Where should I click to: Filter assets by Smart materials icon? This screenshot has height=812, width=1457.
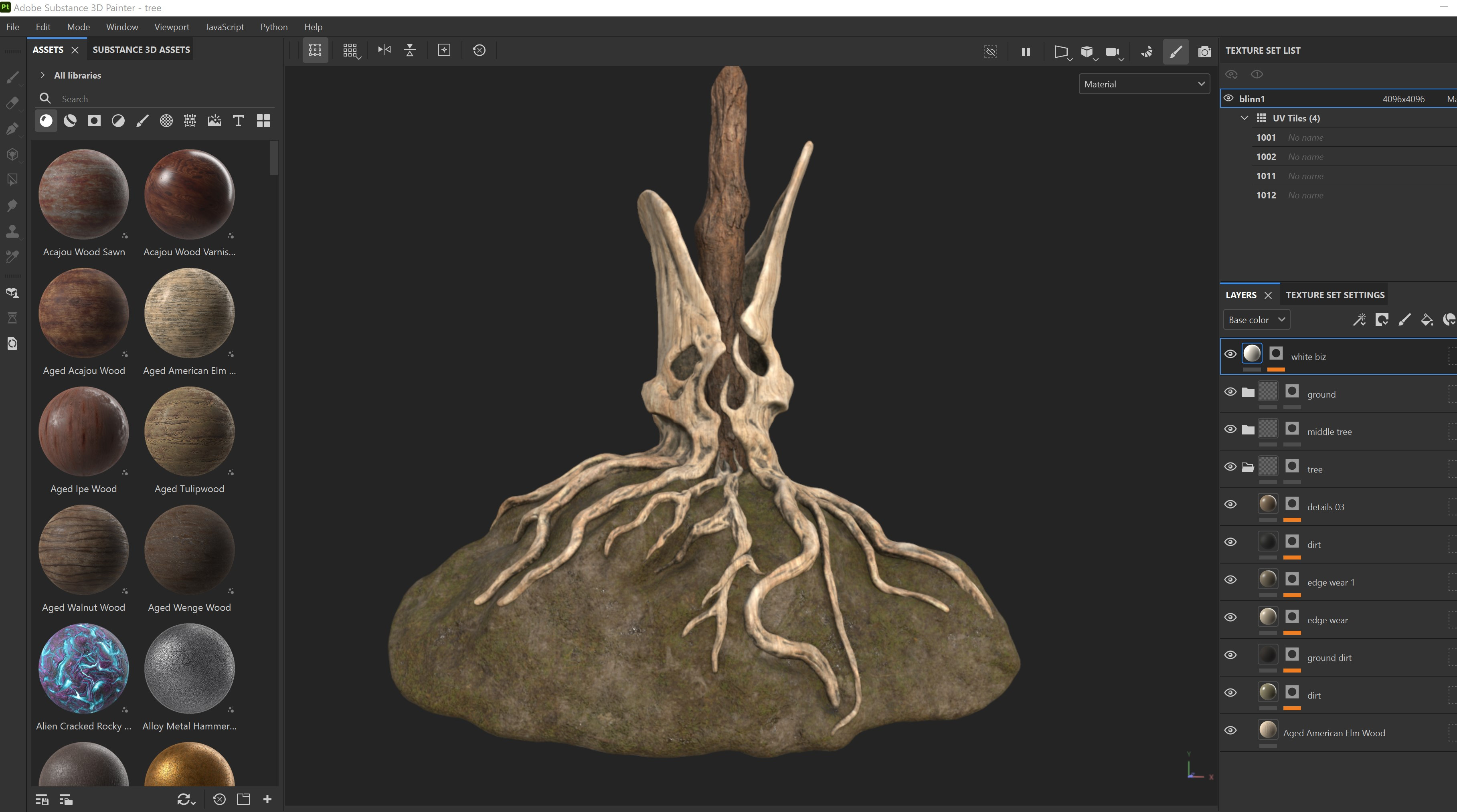coord(70,121)
